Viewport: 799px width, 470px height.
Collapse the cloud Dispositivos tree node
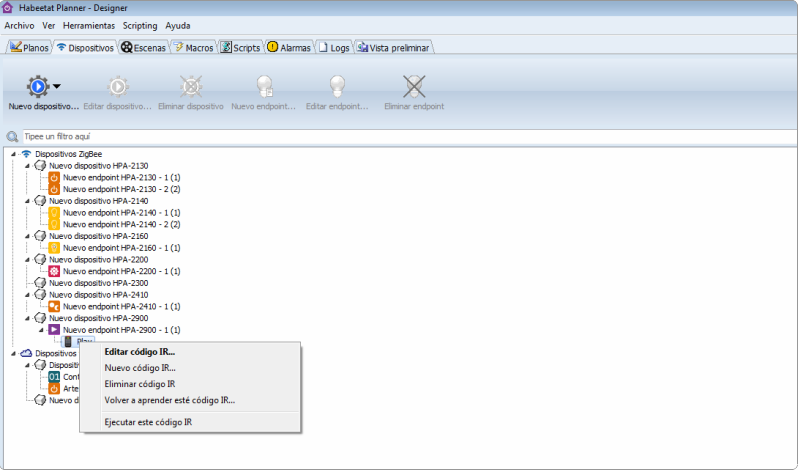point(14,353)
